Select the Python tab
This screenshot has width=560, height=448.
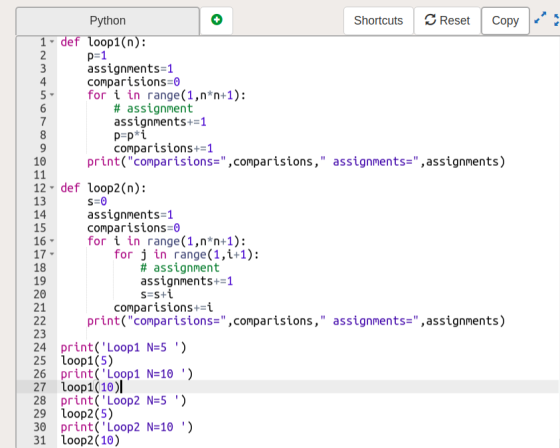(108, 21)
